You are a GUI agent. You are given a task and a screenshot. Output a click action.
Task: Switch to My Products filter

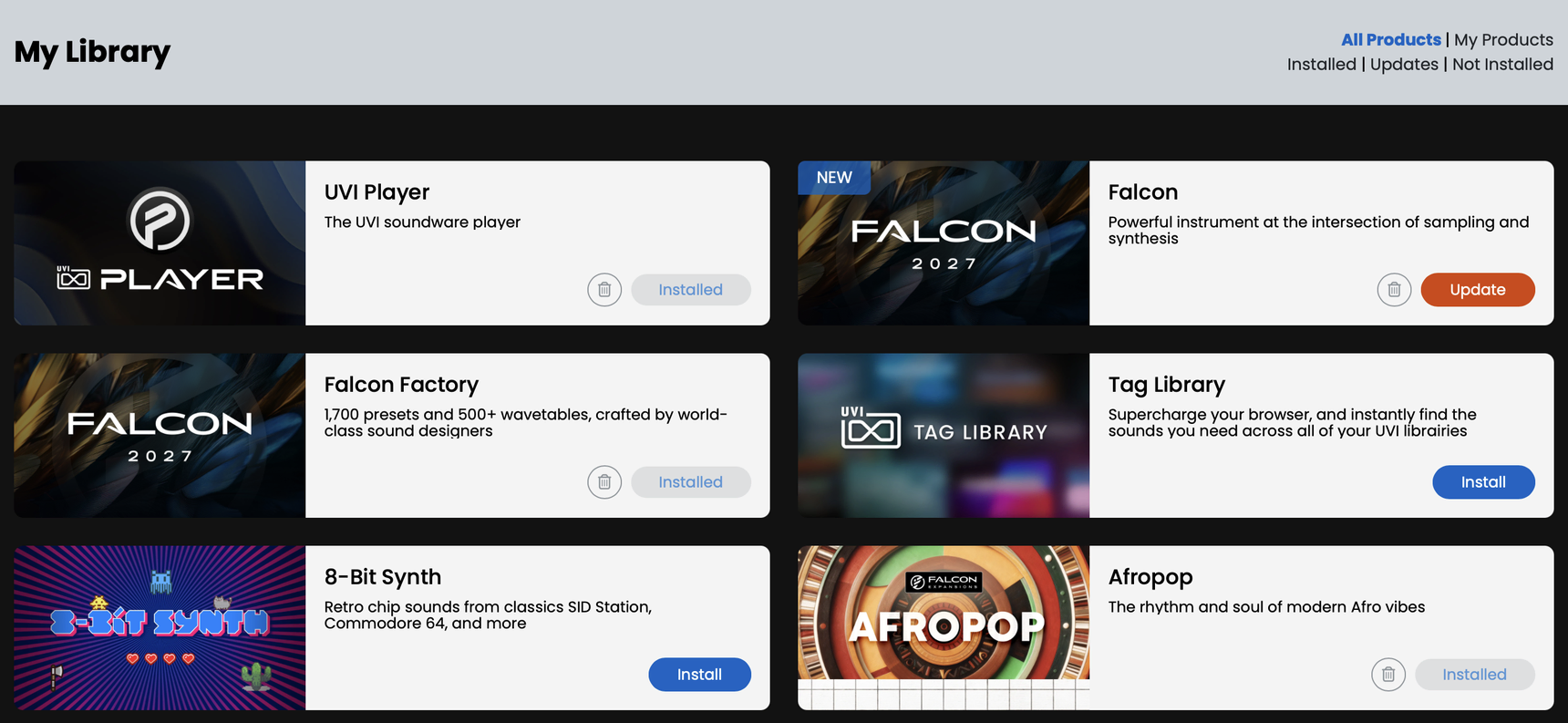[1504, 40]
